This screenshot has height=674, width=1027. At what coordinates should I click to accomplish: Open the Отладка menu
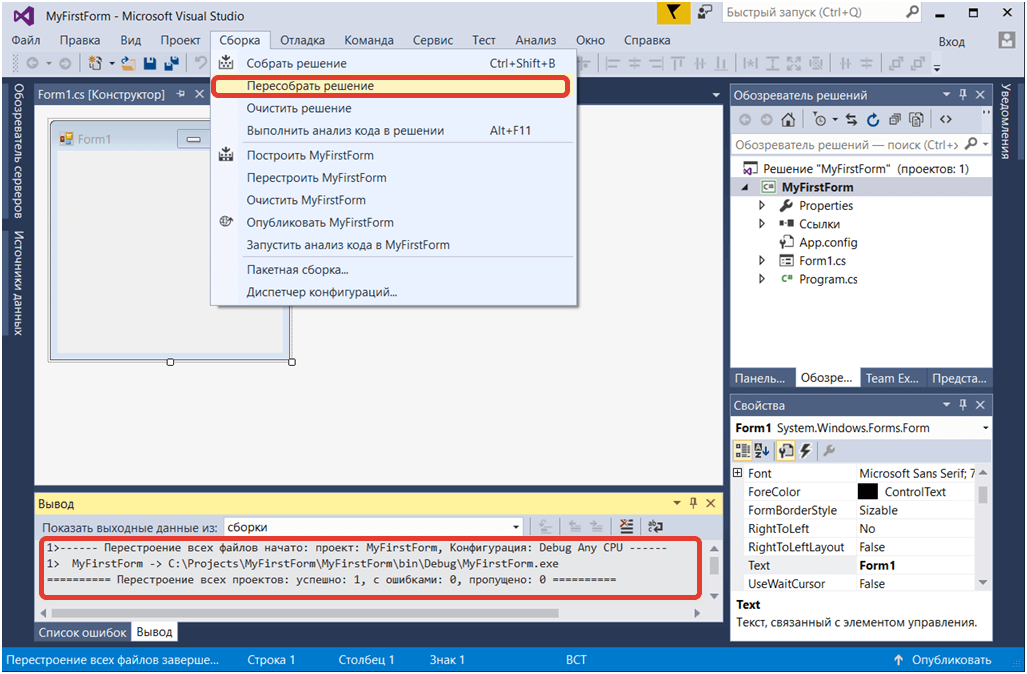tap(303, 40)
